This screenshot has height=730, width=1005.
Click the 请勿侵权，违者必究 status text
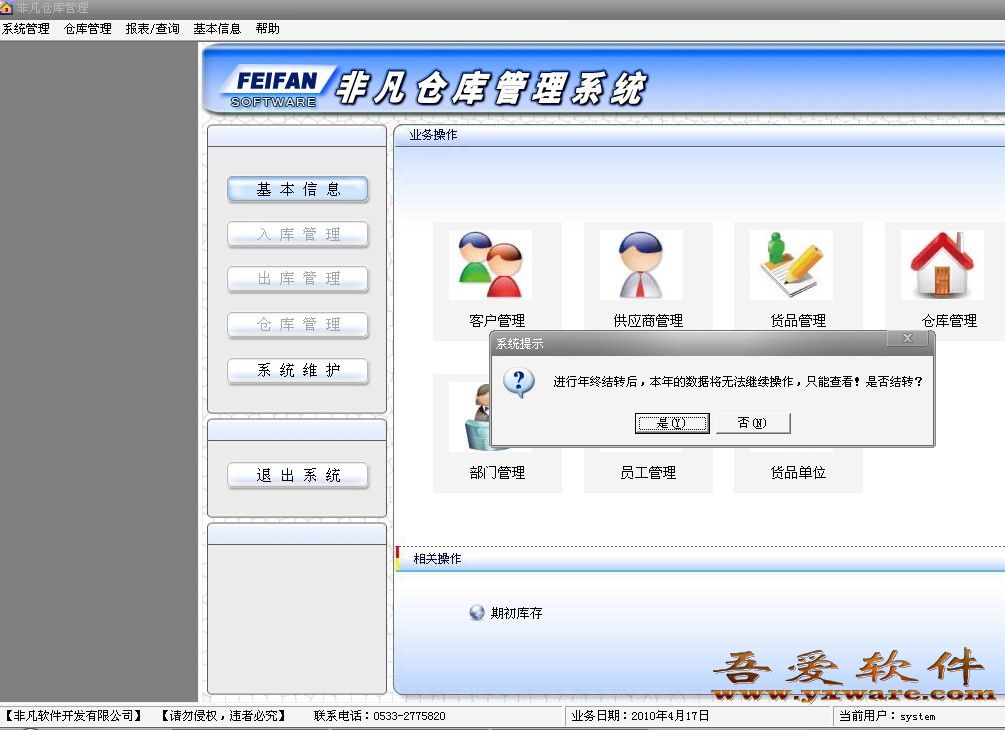click(x=224, y=716)
